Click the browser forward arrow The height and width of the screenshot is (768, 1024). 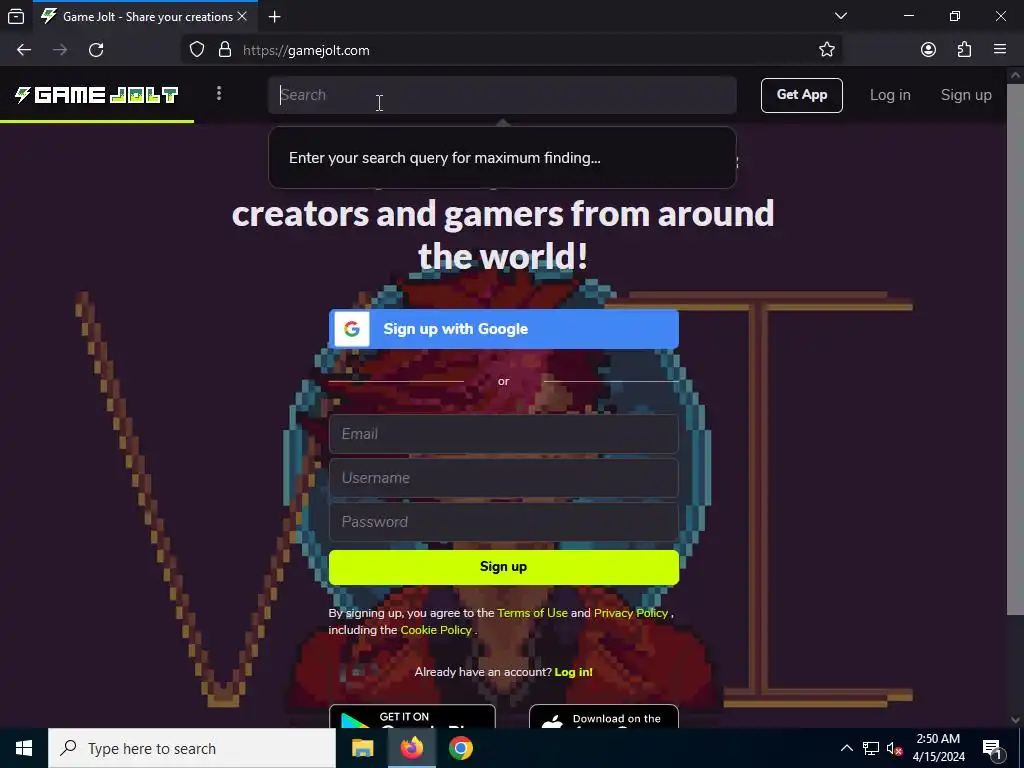[x=60, y=50]
